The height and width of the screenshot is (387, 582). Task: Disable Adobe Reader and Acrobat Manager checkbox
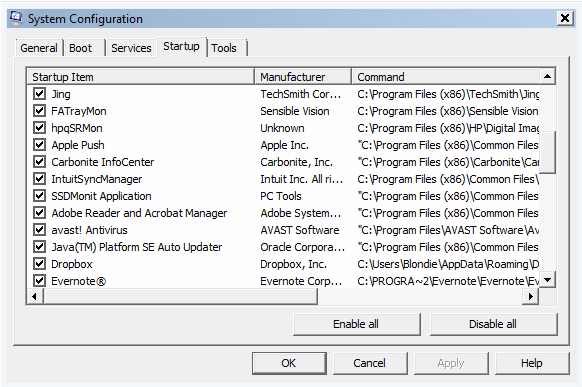tap(39, 213)
